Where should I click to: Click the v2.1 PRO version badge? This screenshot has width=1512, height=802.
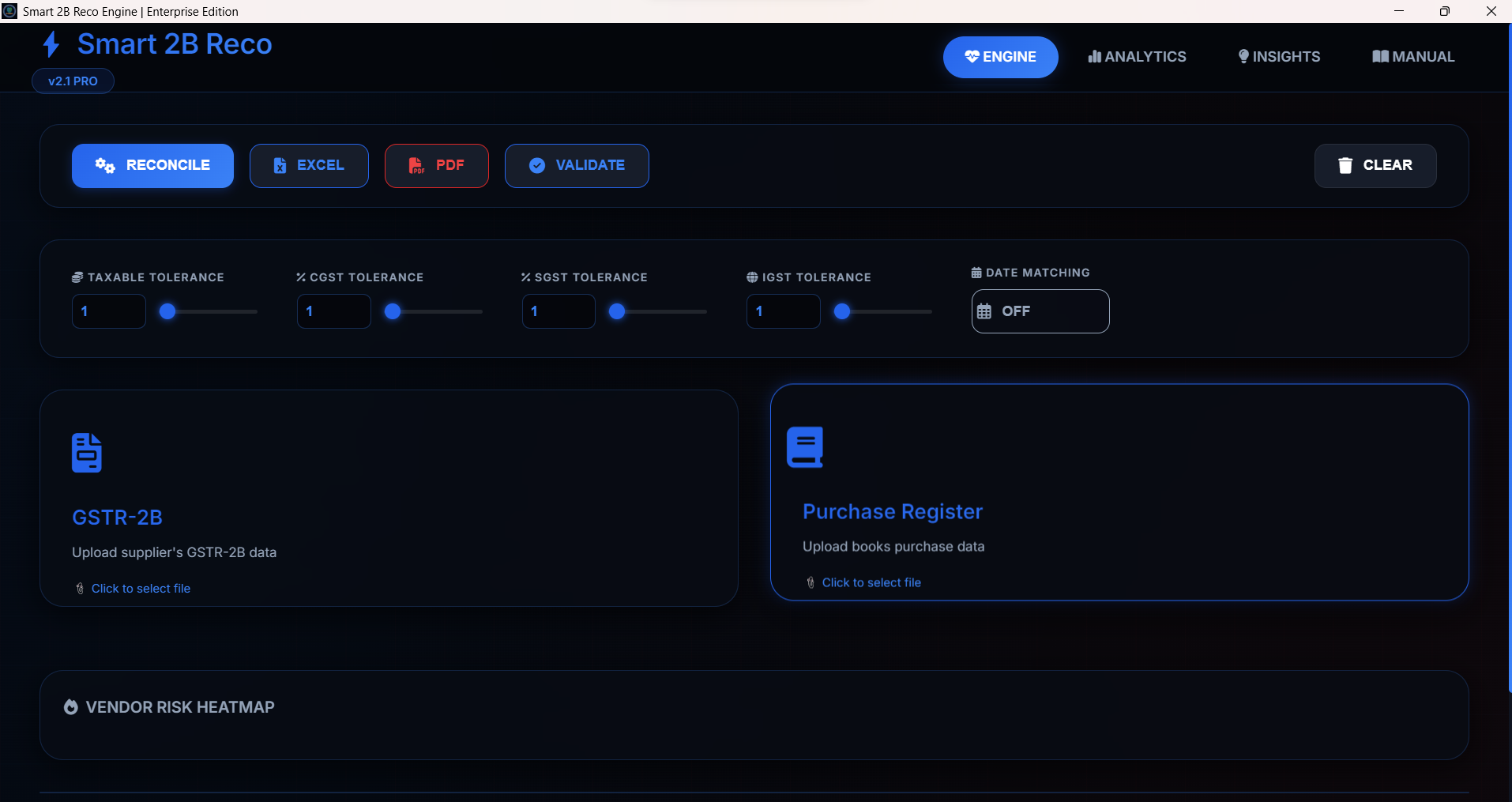point(73,81)
